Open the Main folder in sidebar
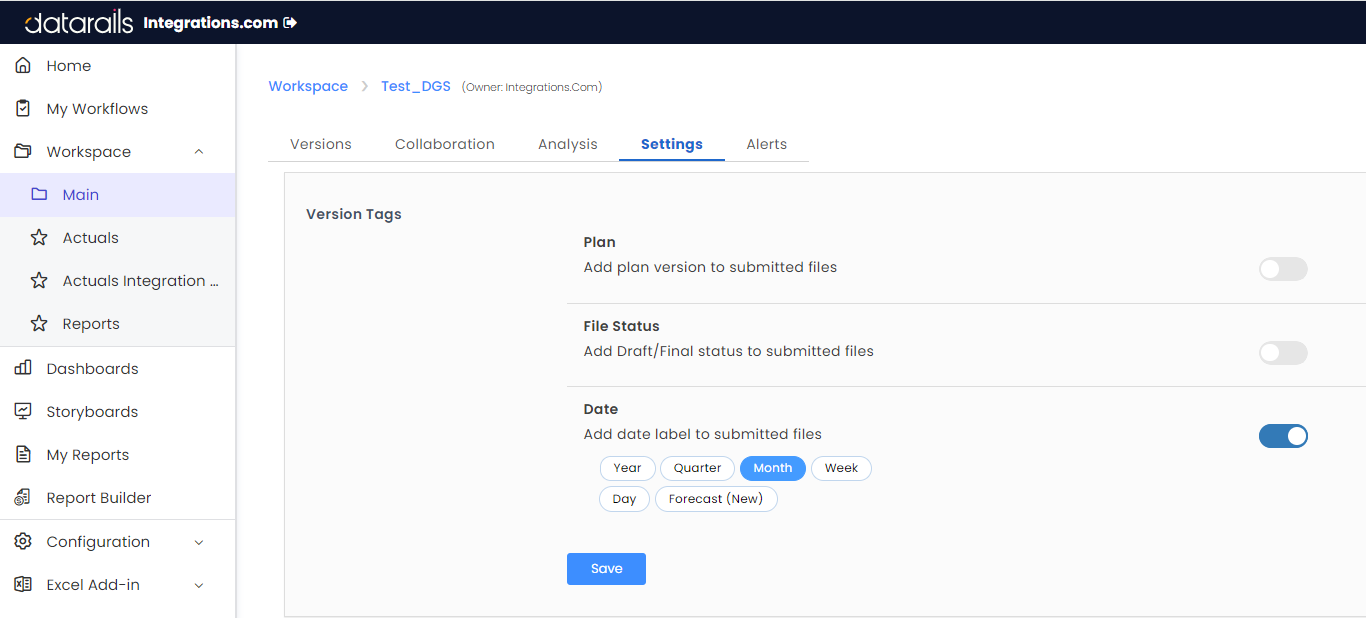Viewport: 1366px width, 618px height. 80,195
